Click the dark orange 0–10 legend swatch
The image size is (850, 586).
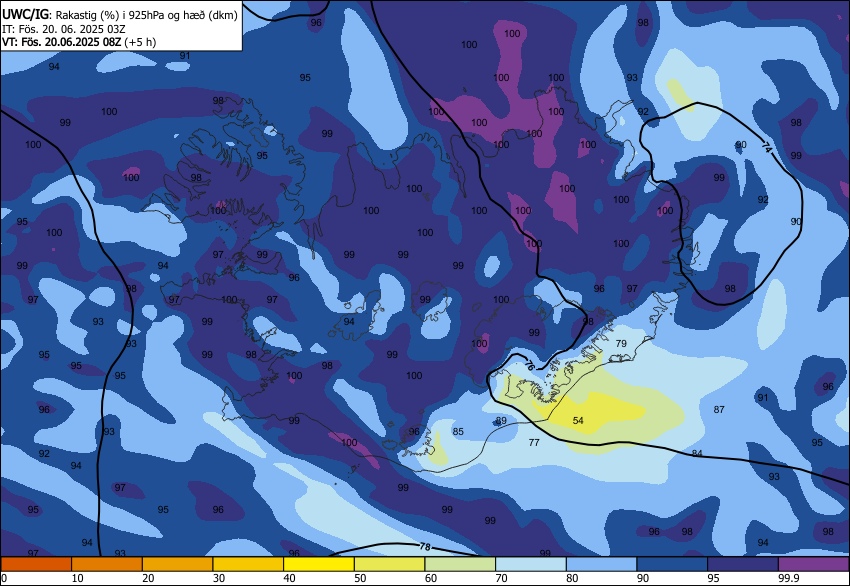click(36, 564)
